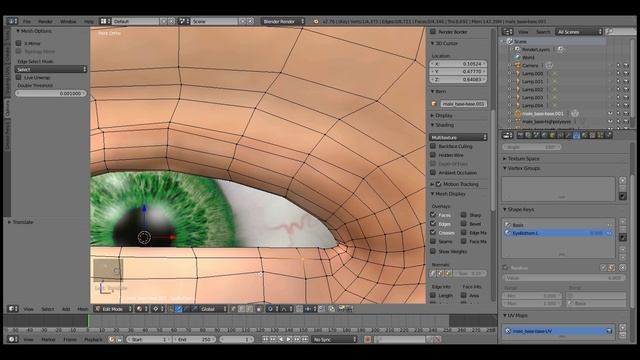The image size is (640, 360).
Task: Open the Help menu
Action: coord(88,21)
